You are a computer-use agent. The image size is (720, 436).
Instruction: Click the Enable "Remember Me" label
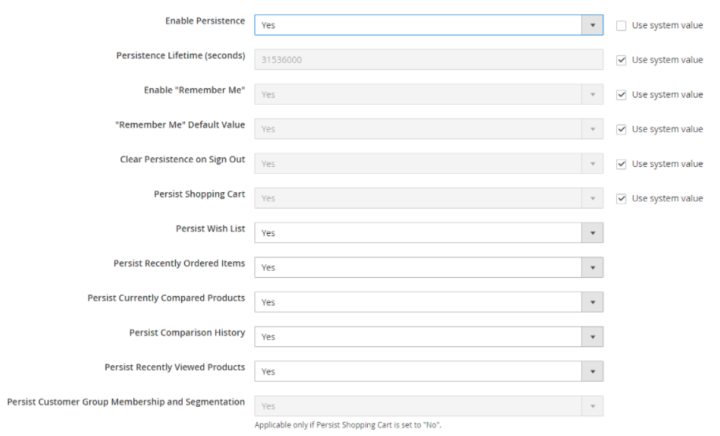(195, 90)
